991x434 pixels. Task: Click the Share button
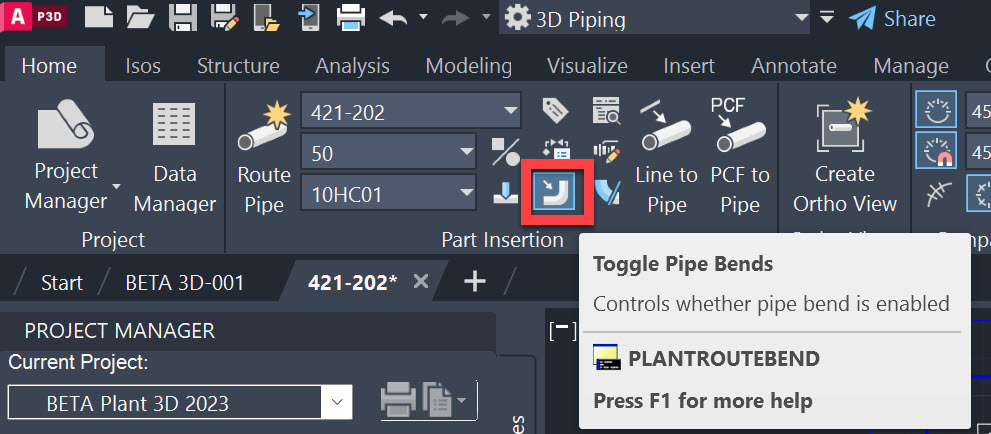(x=892, y=18)
